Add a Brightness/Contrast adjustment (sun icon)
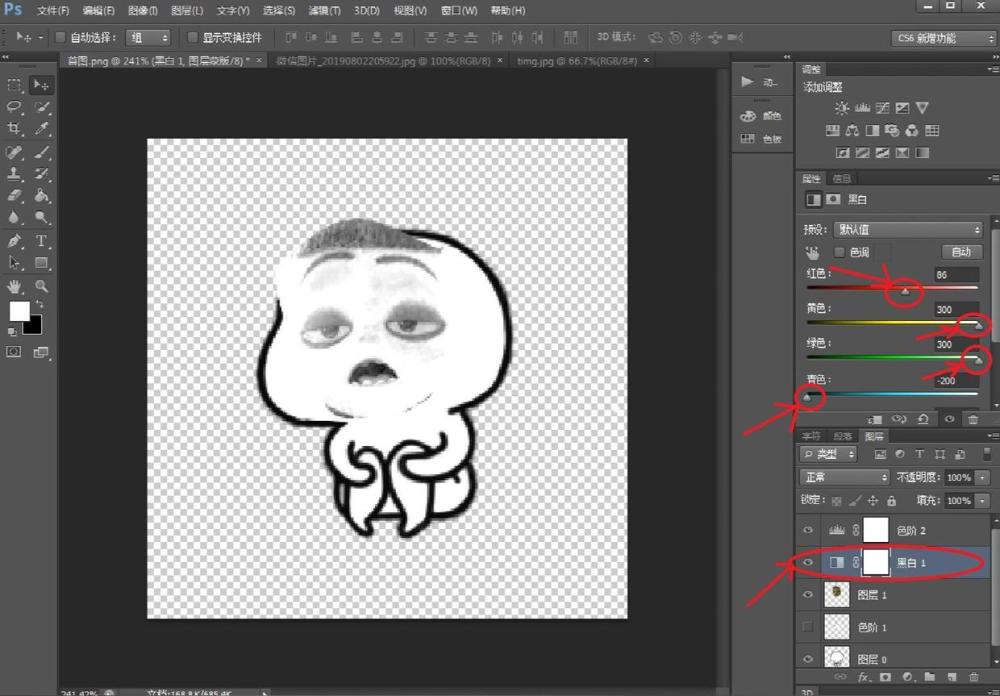1000x696 pixels. pos(842,108)
